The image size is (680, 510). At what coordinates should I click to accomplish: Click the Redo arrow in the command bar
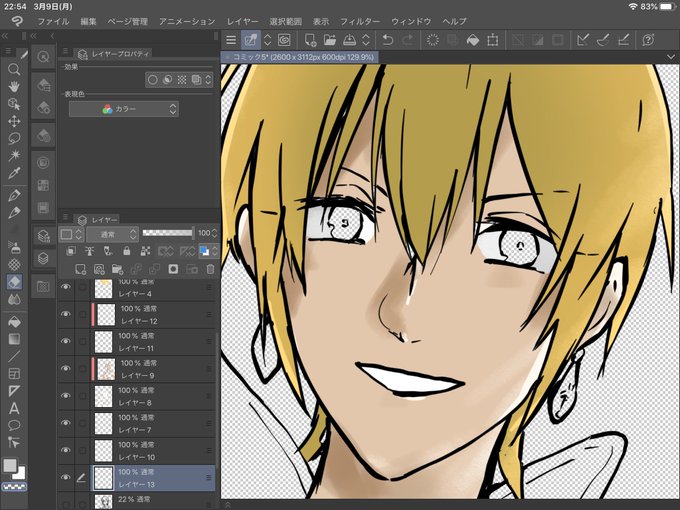[x=407, y=40]
